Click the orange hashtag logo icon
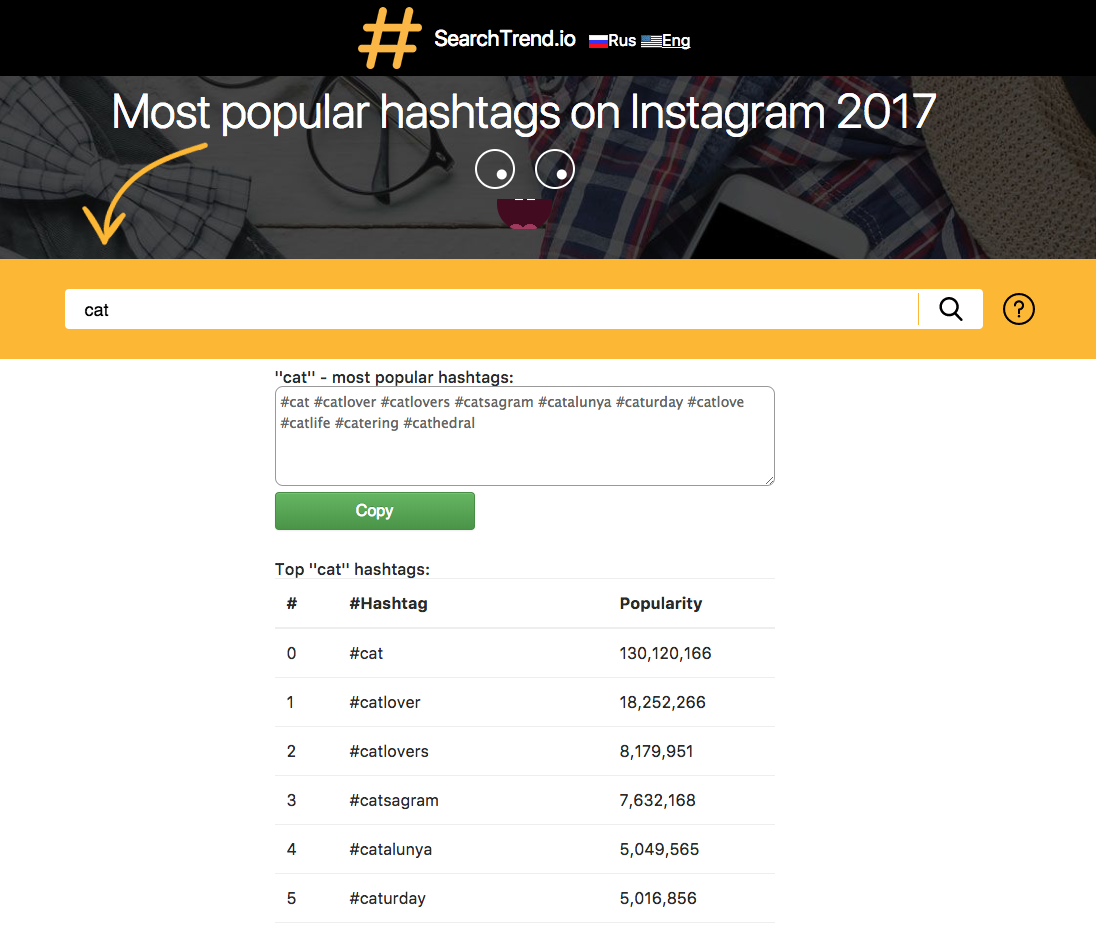The height and width of the screenshot is (931, 1096). pos(388,38)
